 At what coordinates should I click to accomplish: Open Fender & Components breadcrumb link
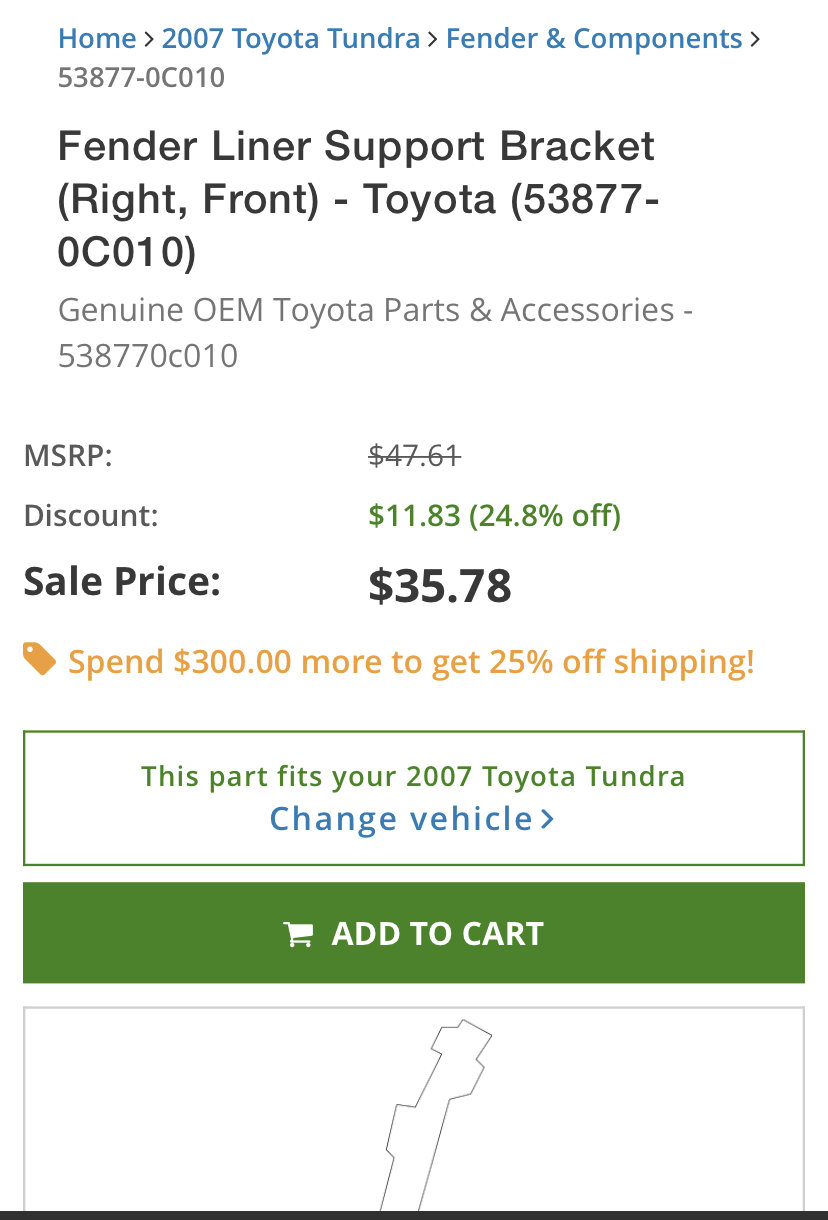point(594,39)
